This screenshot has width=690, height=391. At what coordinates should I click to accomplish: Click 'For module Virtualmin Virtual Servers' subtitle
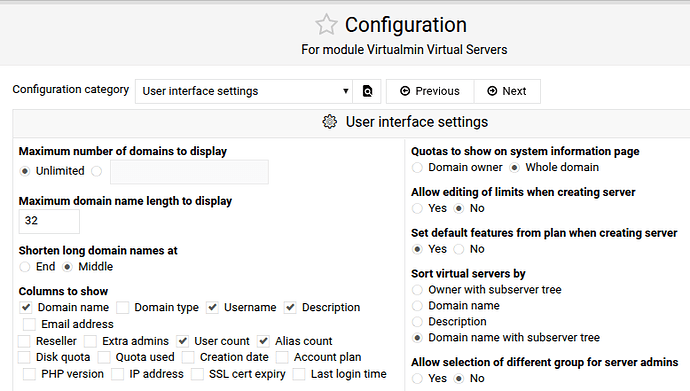404,50
